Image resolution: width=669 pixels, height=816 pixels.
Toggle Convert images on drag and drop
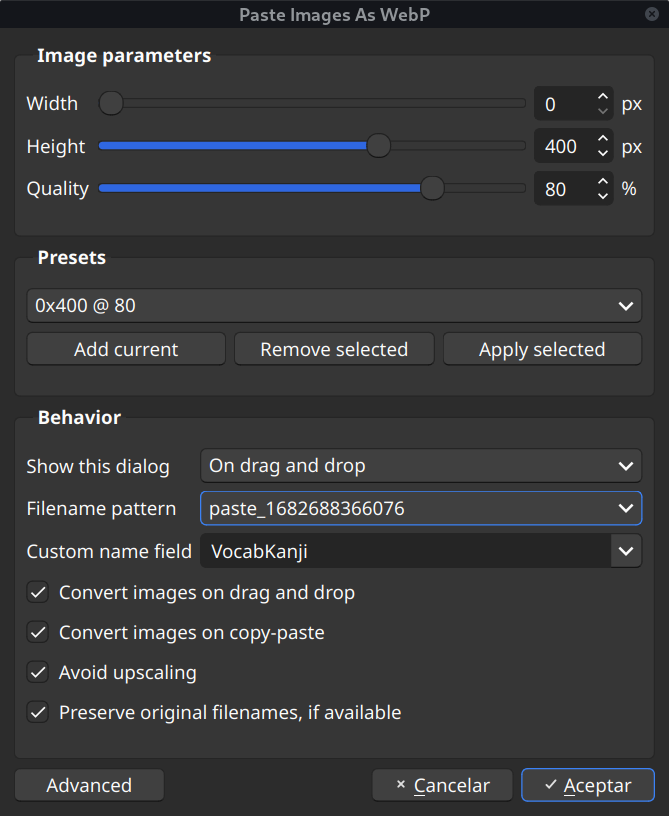point(38,593)
